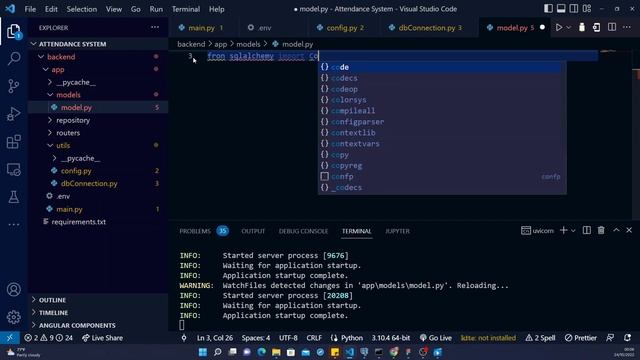Add a new terminal with plus
This screenshot has width=640, height=360.
pos(563,230)
